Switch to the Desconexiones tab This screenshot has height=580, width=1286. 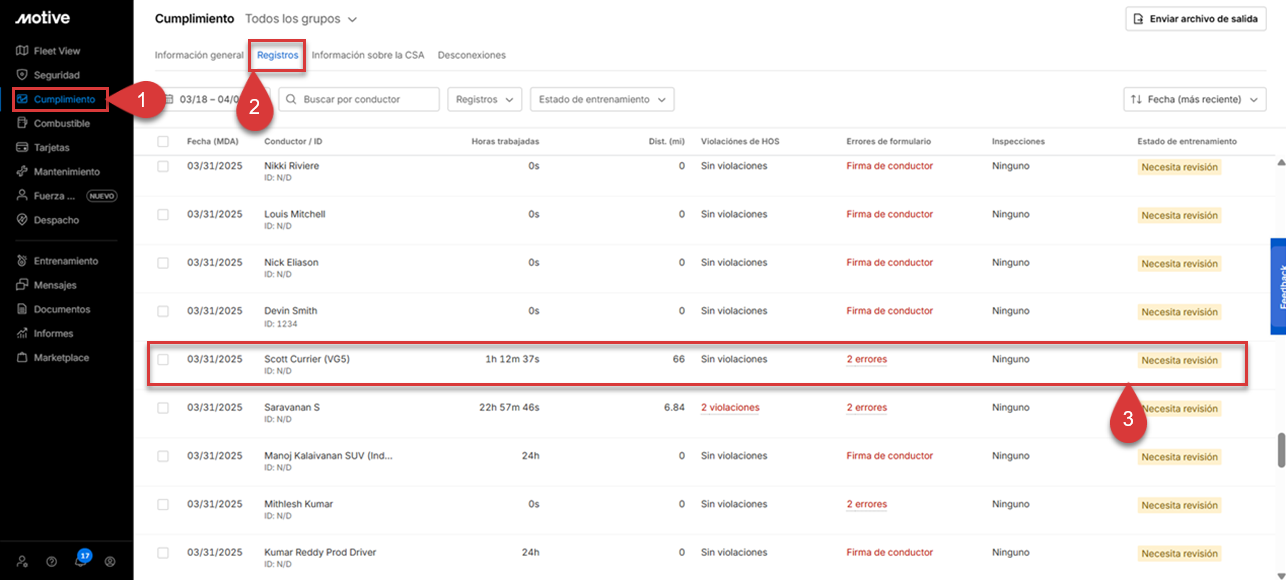pos(472,55)
